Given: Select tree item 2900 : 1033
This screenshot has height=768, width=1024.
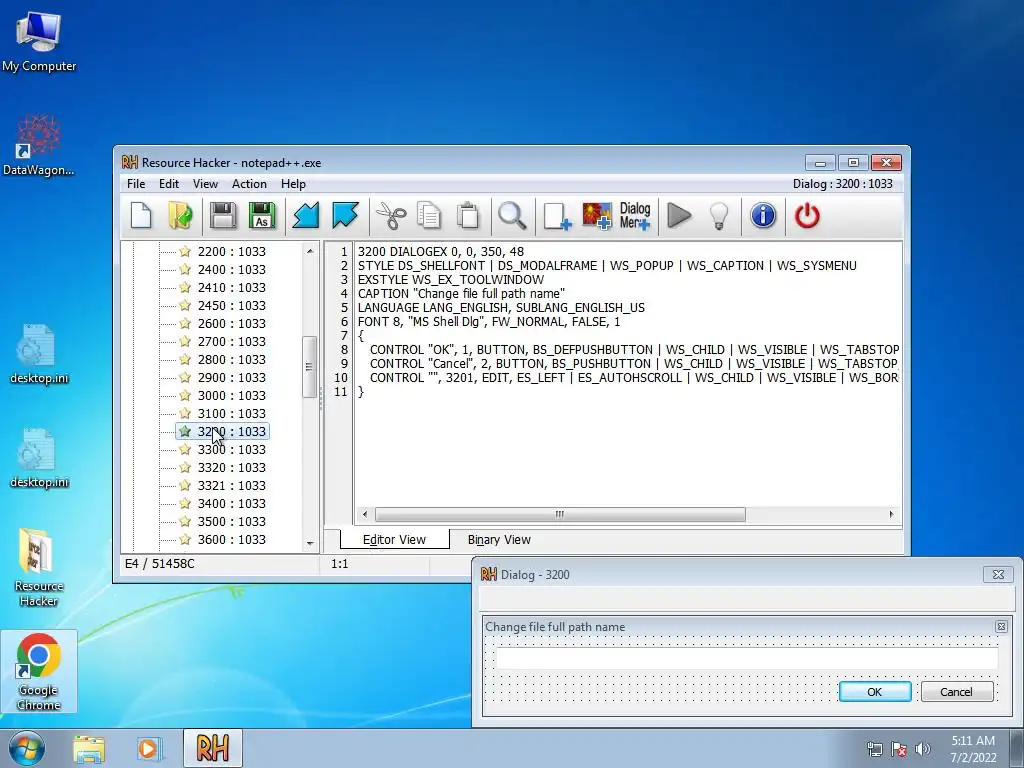Looking at the screenshot, I should click(231, 377).
